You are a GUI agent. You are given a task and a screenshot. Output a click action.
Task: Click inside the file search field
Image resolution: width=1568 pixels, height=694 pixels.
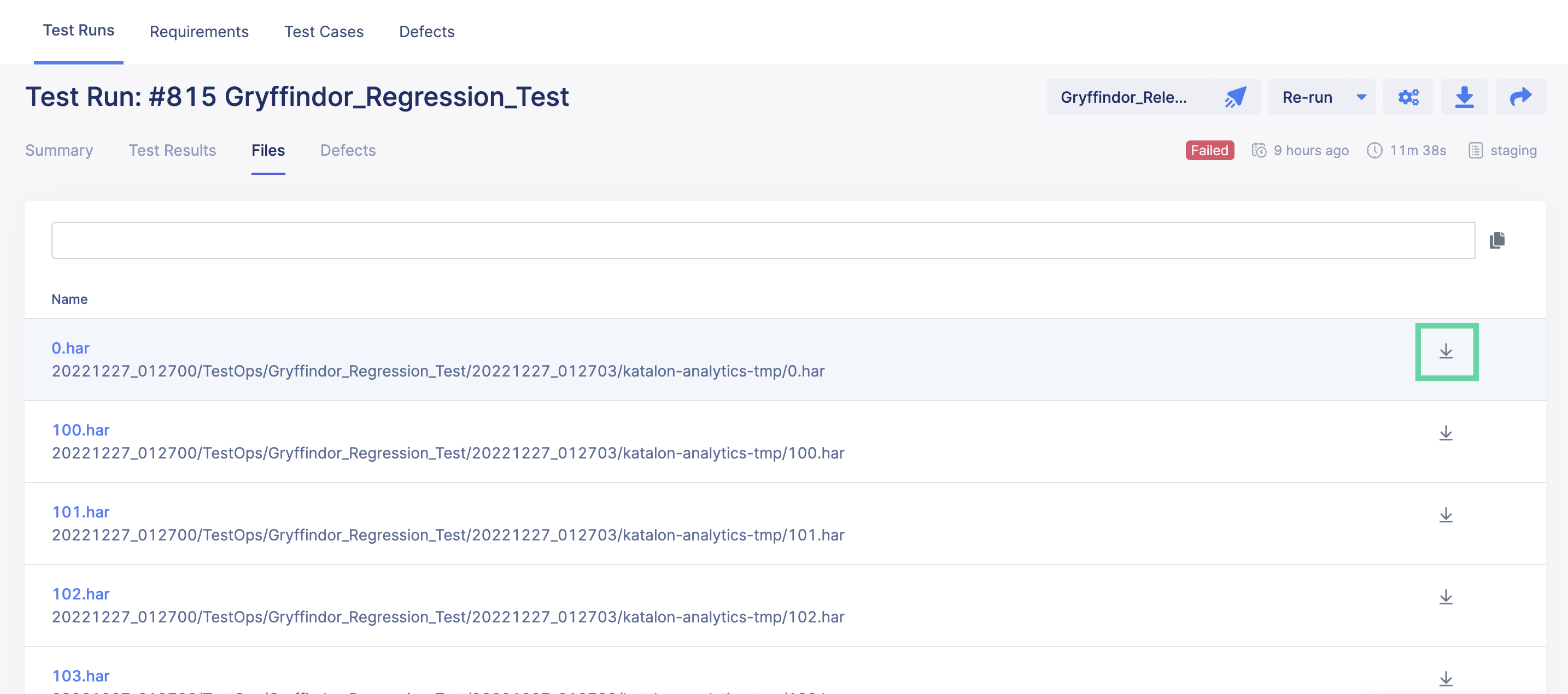(761, 240)
